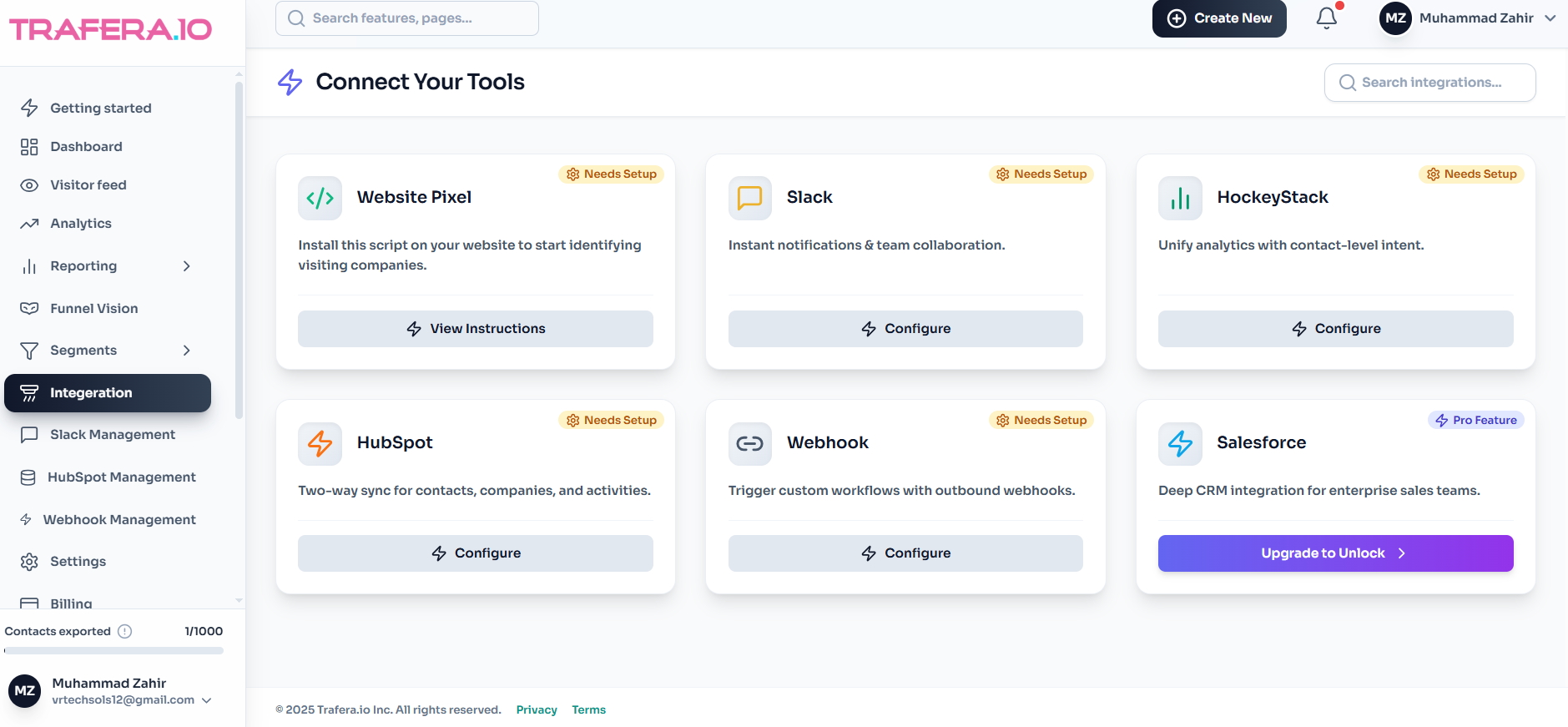Click the Slack chat bubble icon
The height and width of the screenshot is (727, 1568).
coord(750,198)
